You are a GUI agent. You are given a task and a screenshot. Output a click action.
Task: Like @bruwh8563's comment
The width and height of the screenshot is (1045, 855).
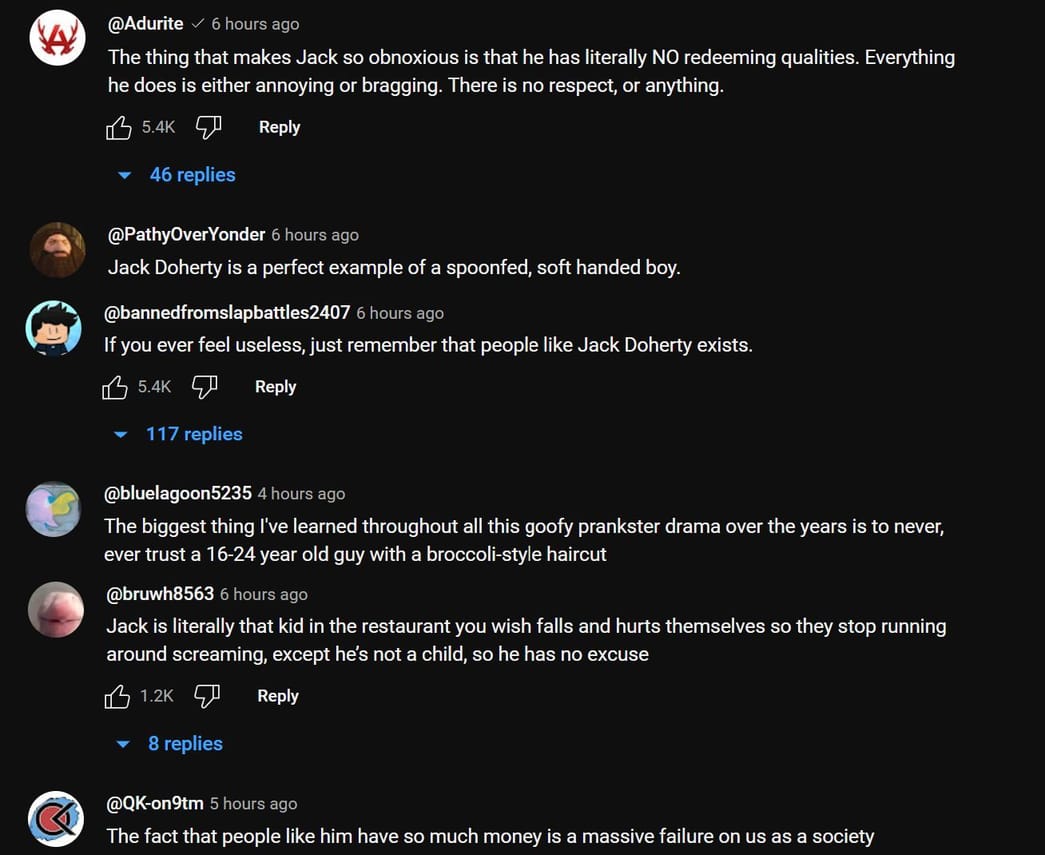[x=118, y=695]
